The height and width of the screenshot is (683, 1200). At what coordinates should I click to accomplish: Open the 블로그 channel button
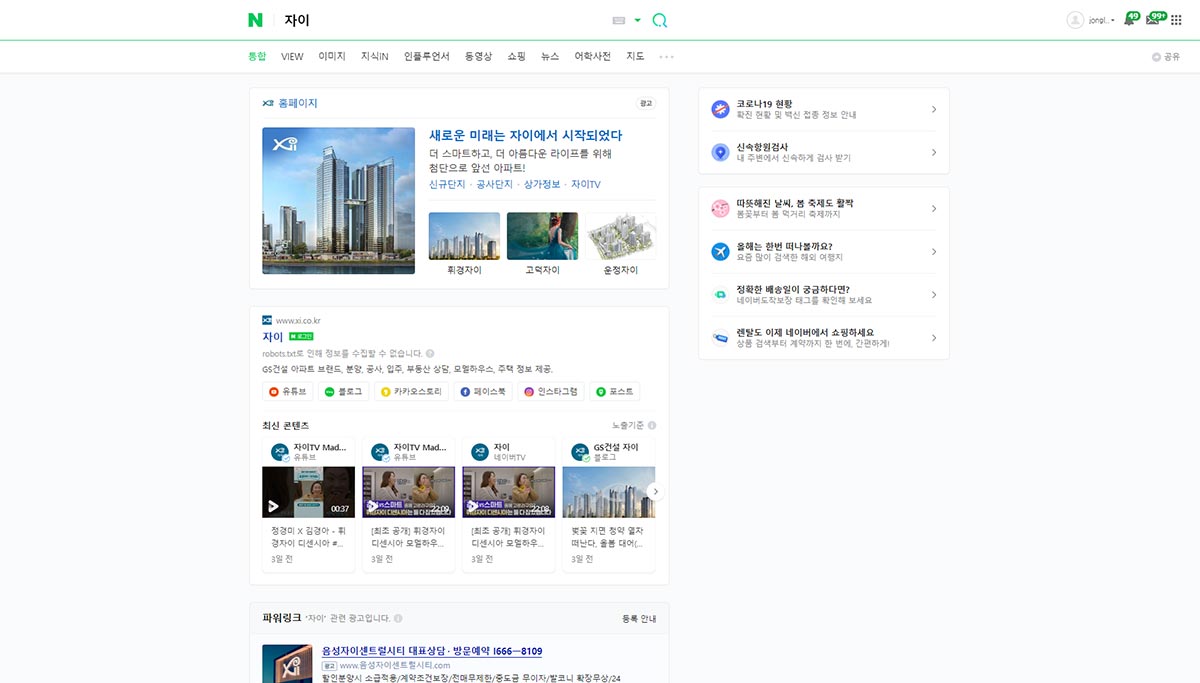click(343, 392)
